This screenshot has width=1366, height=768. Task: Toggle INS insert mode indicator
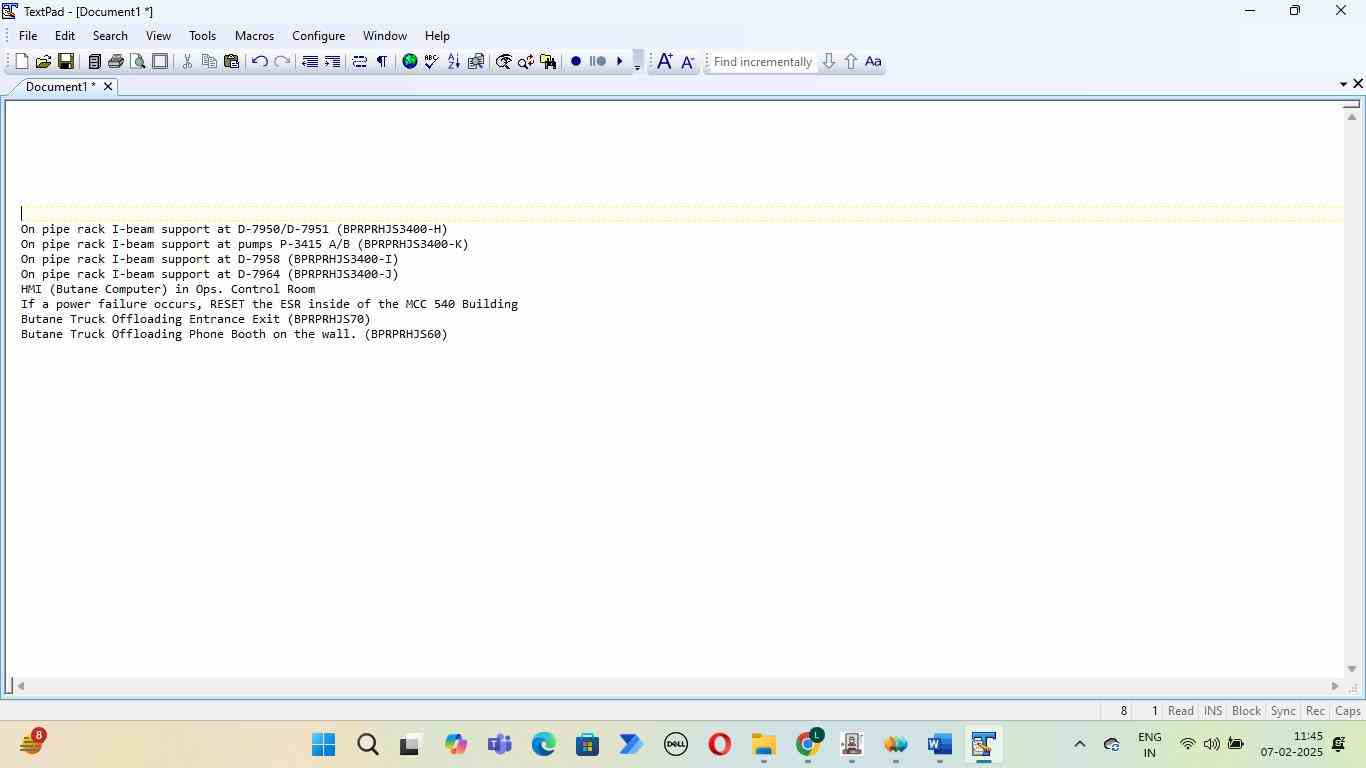1213,711
